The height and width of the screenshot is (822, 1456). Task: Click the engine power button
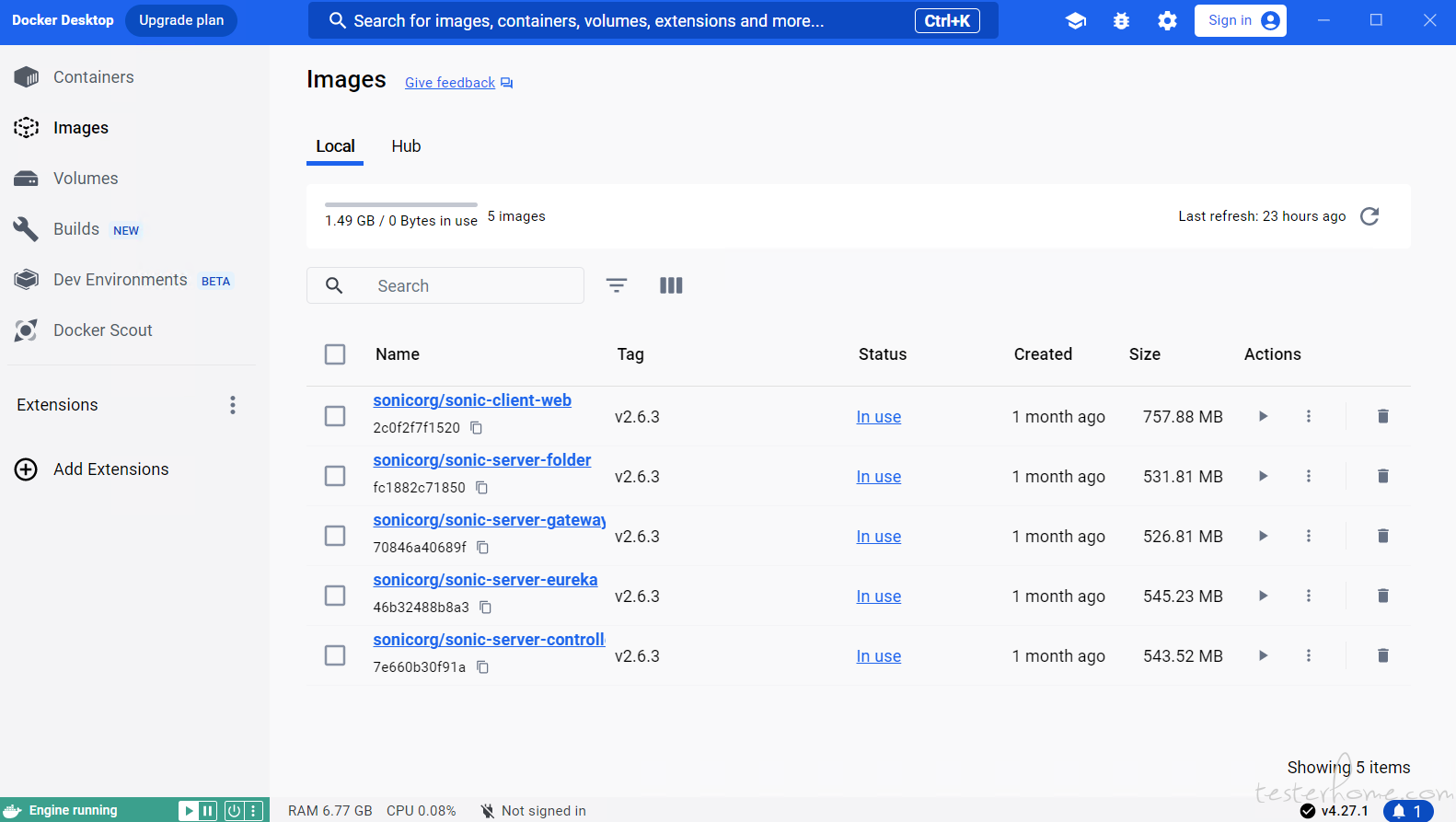[234, 811]
